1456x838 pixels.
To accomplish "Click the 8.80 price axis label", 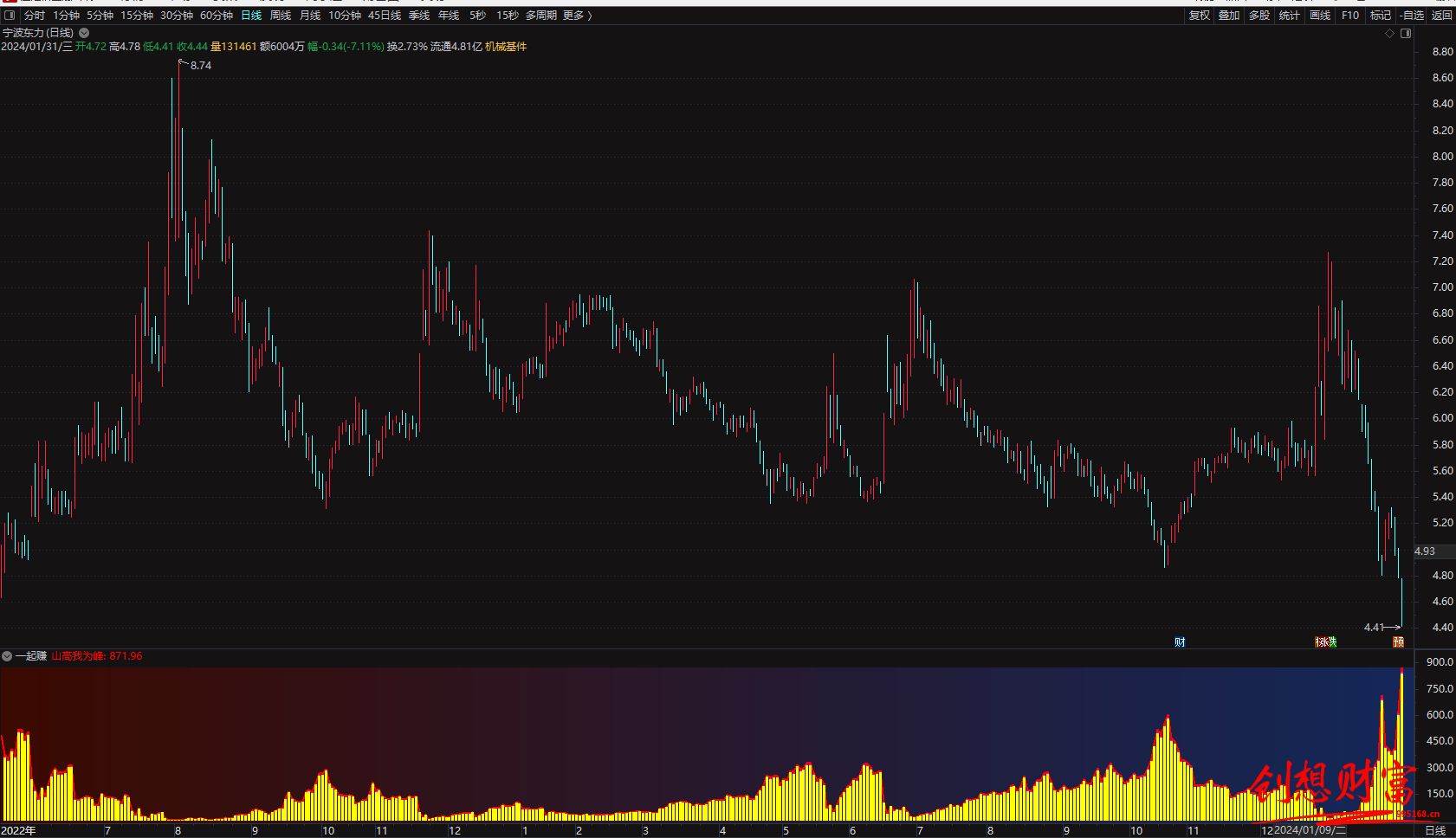I will [x=1443, y=52].
